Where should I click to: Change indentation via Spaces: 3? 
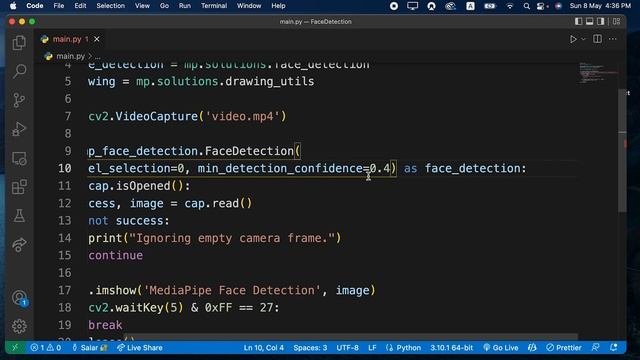pyautogui.click(x=310, y=348)
